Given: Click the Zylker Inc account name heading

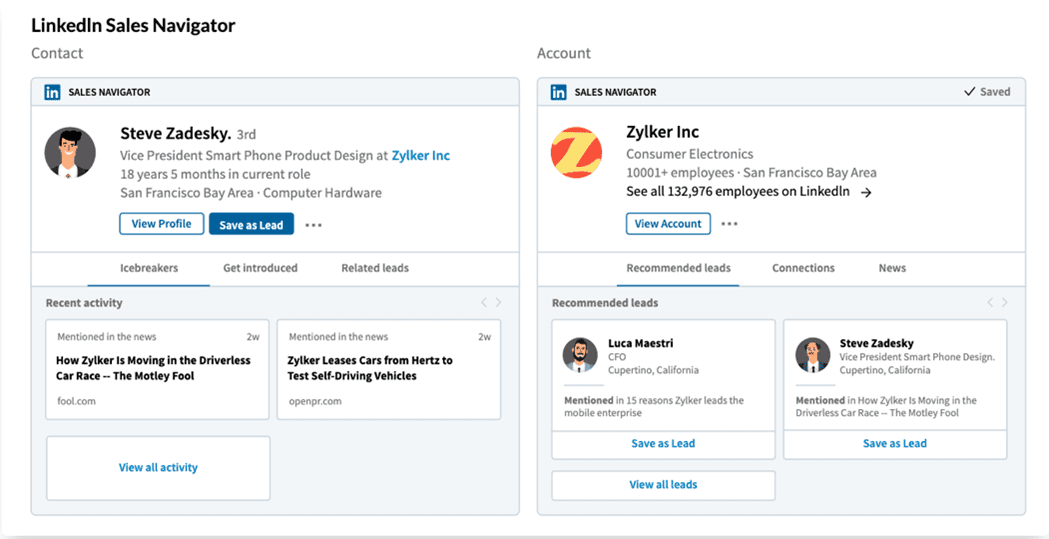Looking at the screenshot, I should [x=662, y=132].
